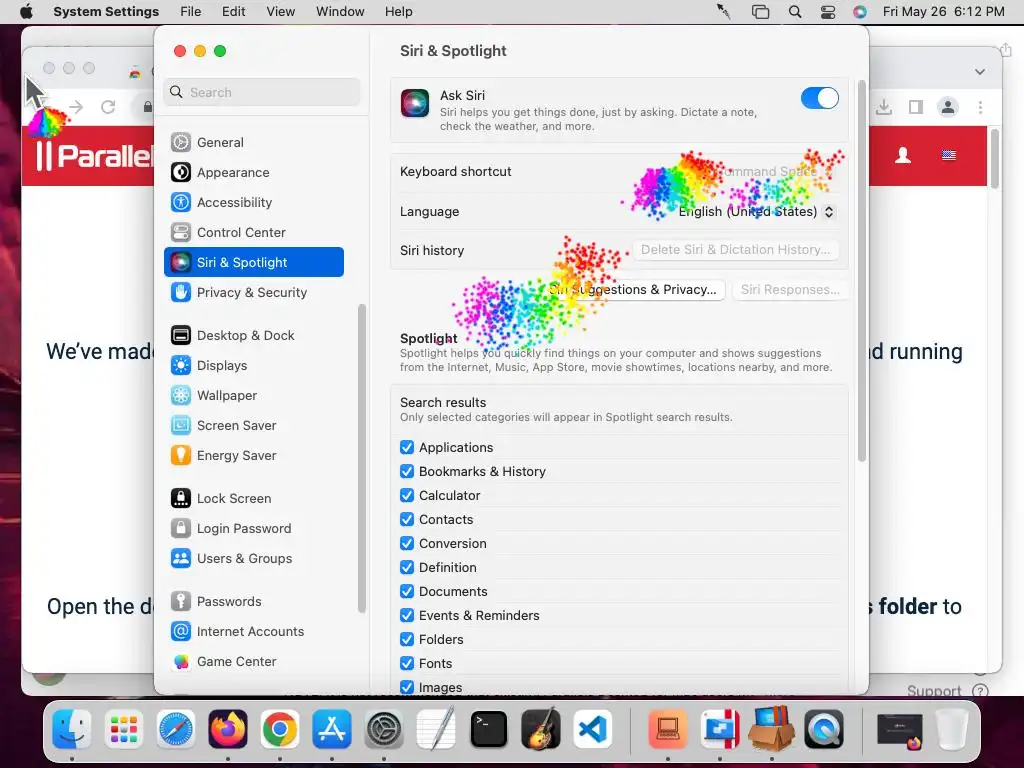1024x768 pixels.
Task: Open App Store in the Dock
Action: [332, 729]
